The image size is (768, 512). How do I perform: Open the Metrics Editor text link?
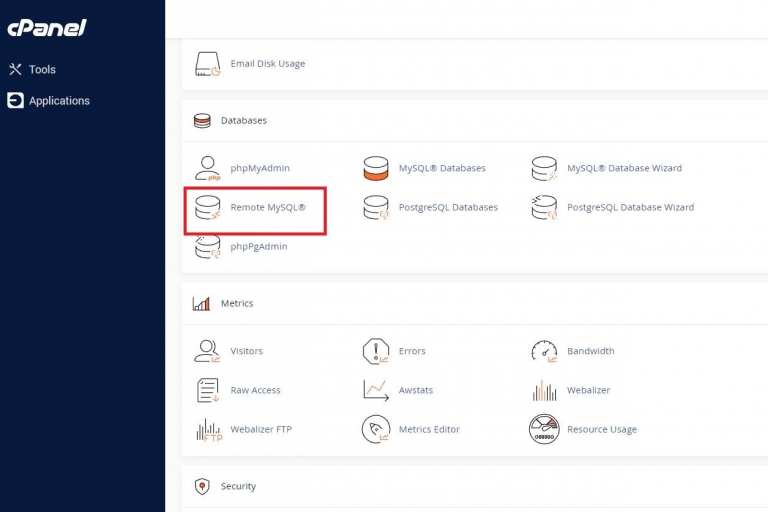(x=430, y=429)
